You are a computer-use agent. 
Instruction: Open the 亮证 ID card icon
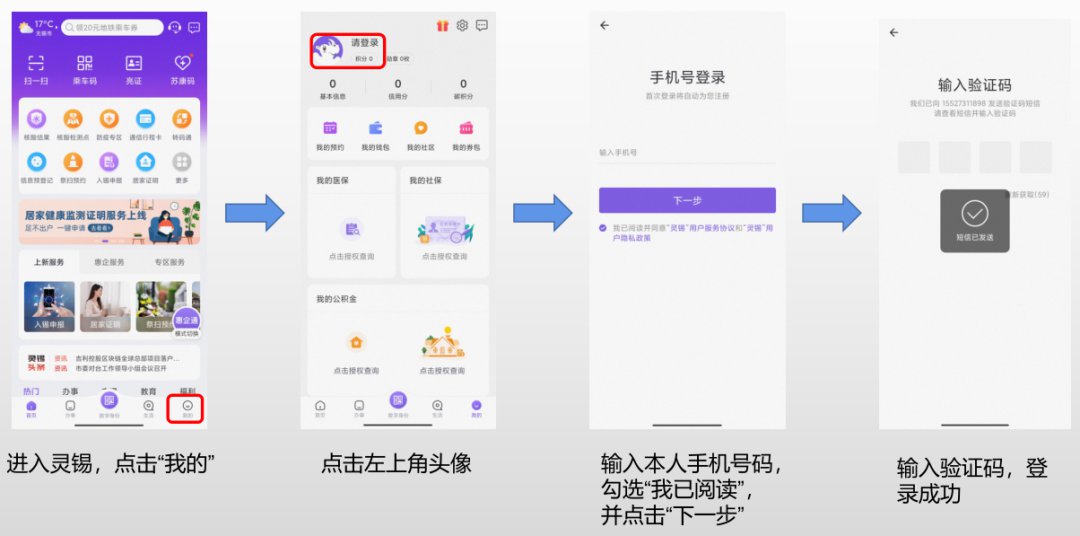pyautogui.click(x=134, y=64)
